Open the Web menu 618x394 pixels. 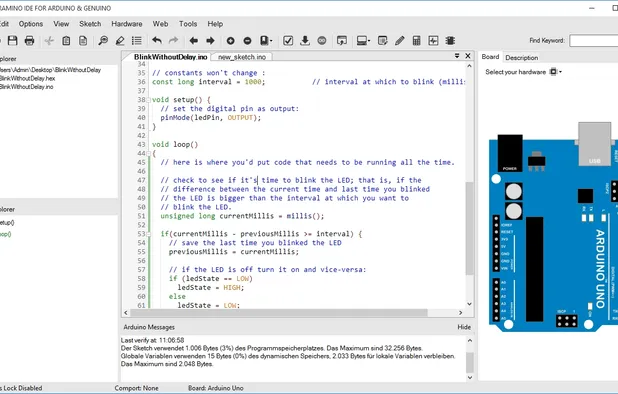click(x=160, y=24)
